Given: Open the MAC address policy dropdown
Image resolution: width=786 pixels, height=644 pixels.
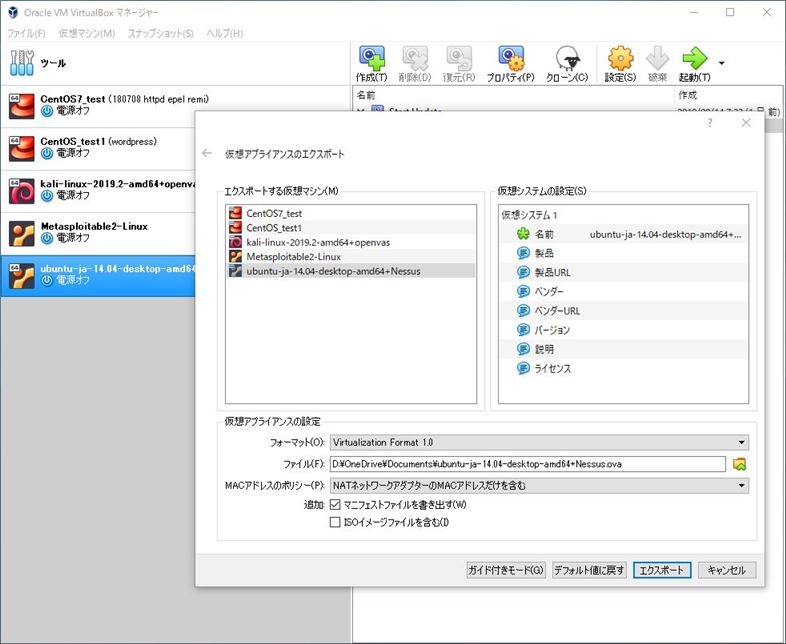Looking at the screenshot, I should click(539, 485).
